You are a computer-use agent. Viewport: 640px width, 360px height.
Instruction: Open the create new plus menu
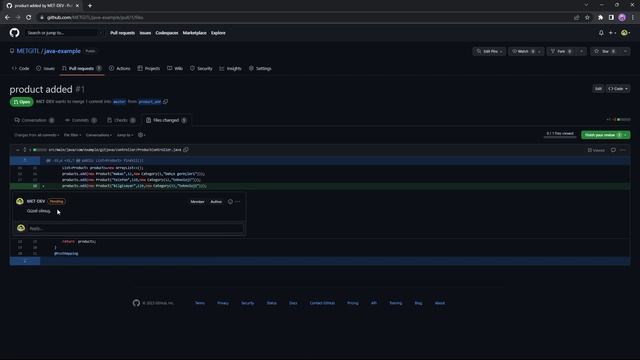click(612, 33)
